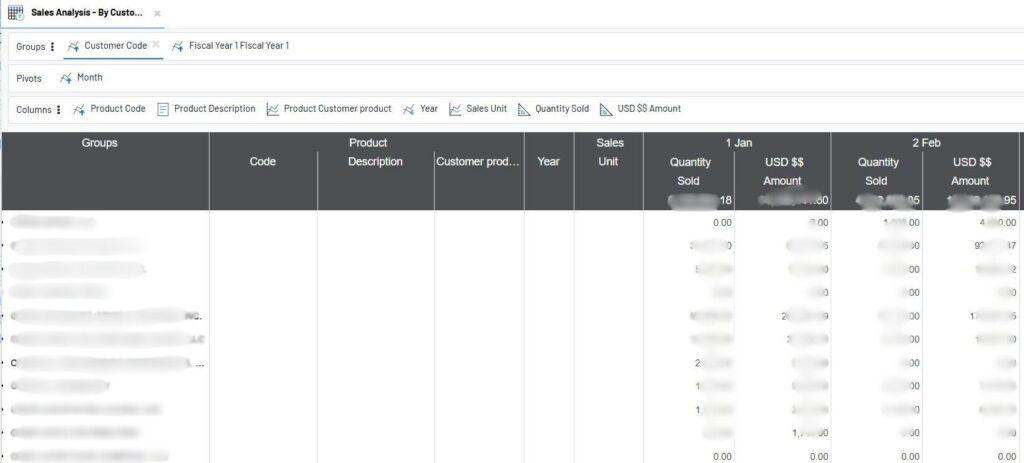Viewport: 1024px width, 463px height.
Task: Click USD $$ Amount header under 1 Jan
Action: (x=782, y=171)
